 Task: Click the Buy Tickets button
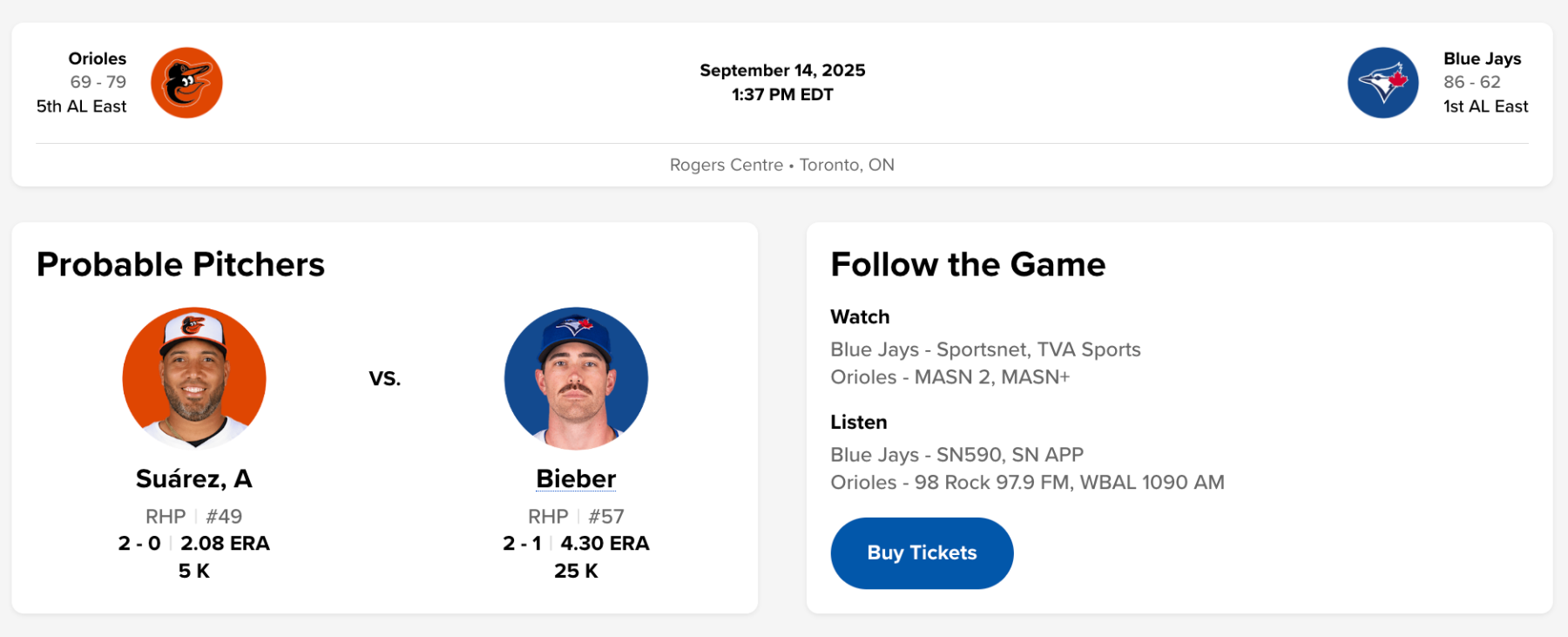point(922,553)
